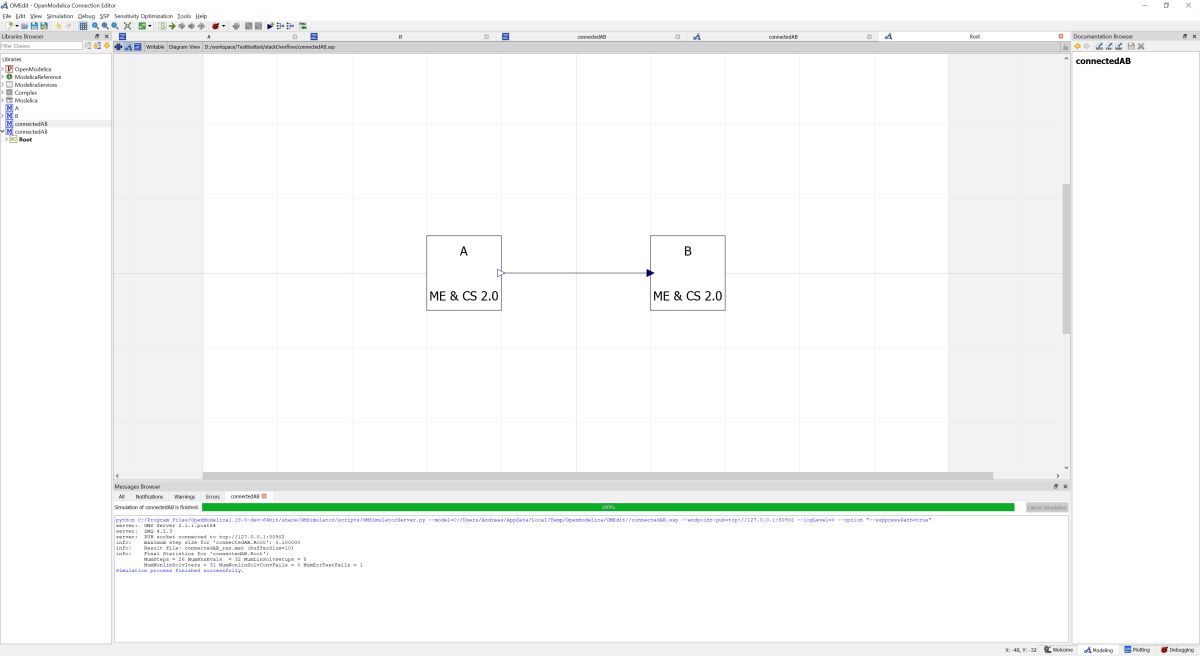The height and width of the screenshot is (656, 1200).
Task: Expand the Root node in libraries tree
Action: pyautogui.click(x=7, y=139)
